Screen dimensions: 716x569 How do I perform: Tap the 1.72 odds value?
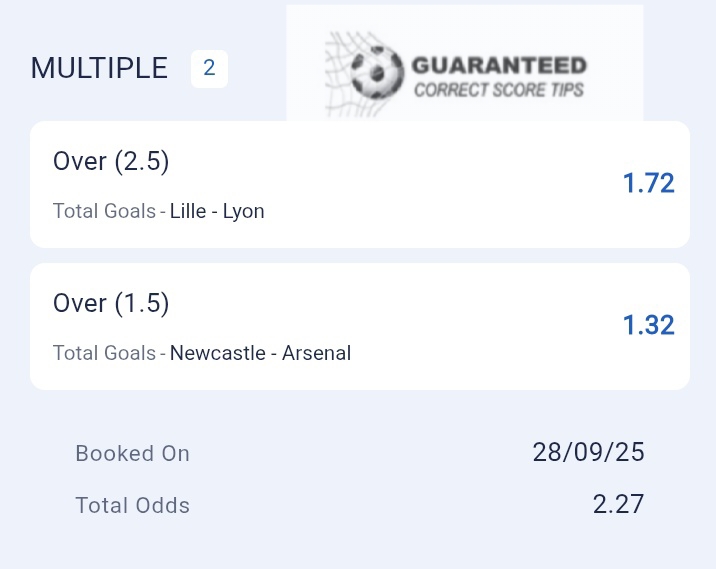coord(648,183)
